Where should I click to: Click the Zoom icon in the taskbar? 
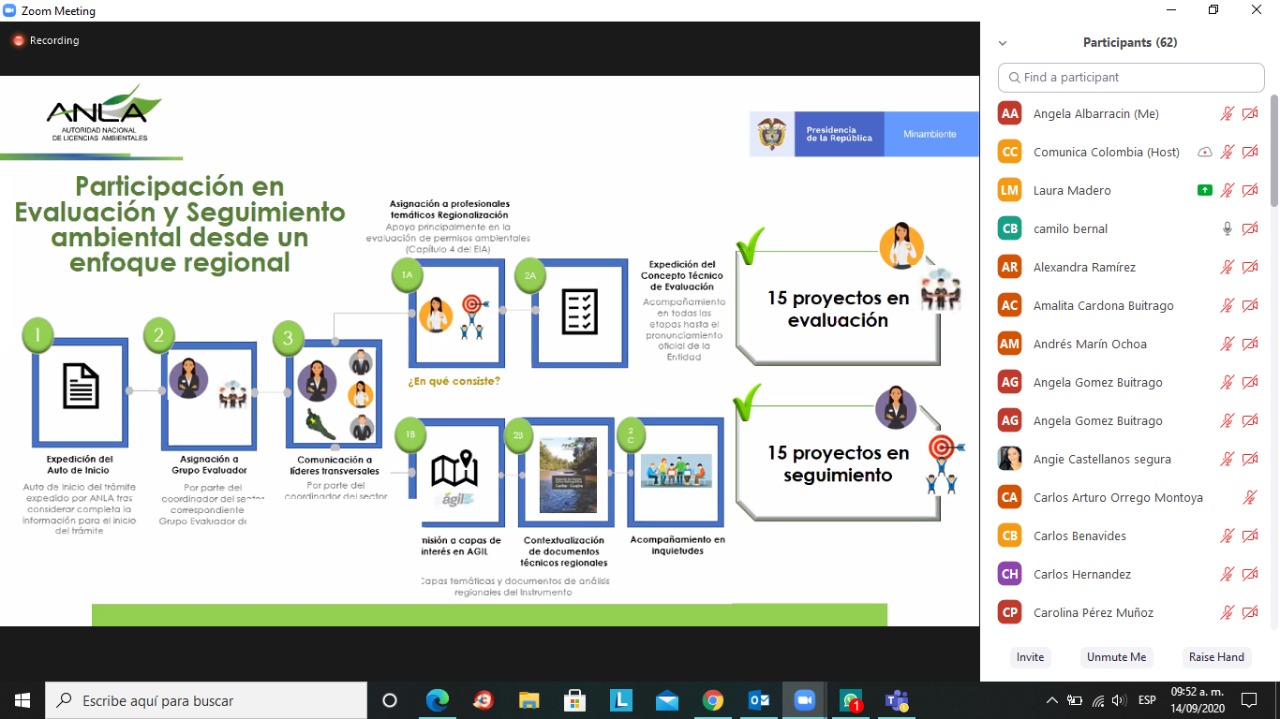pos(804,700)
